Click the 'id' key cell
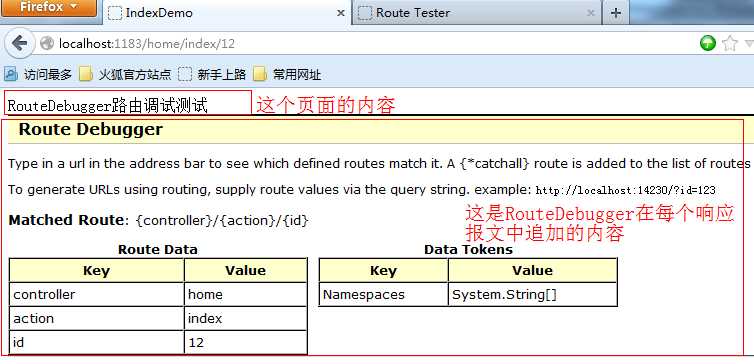Viewport: 754px width, 364px height. [97, 342]
